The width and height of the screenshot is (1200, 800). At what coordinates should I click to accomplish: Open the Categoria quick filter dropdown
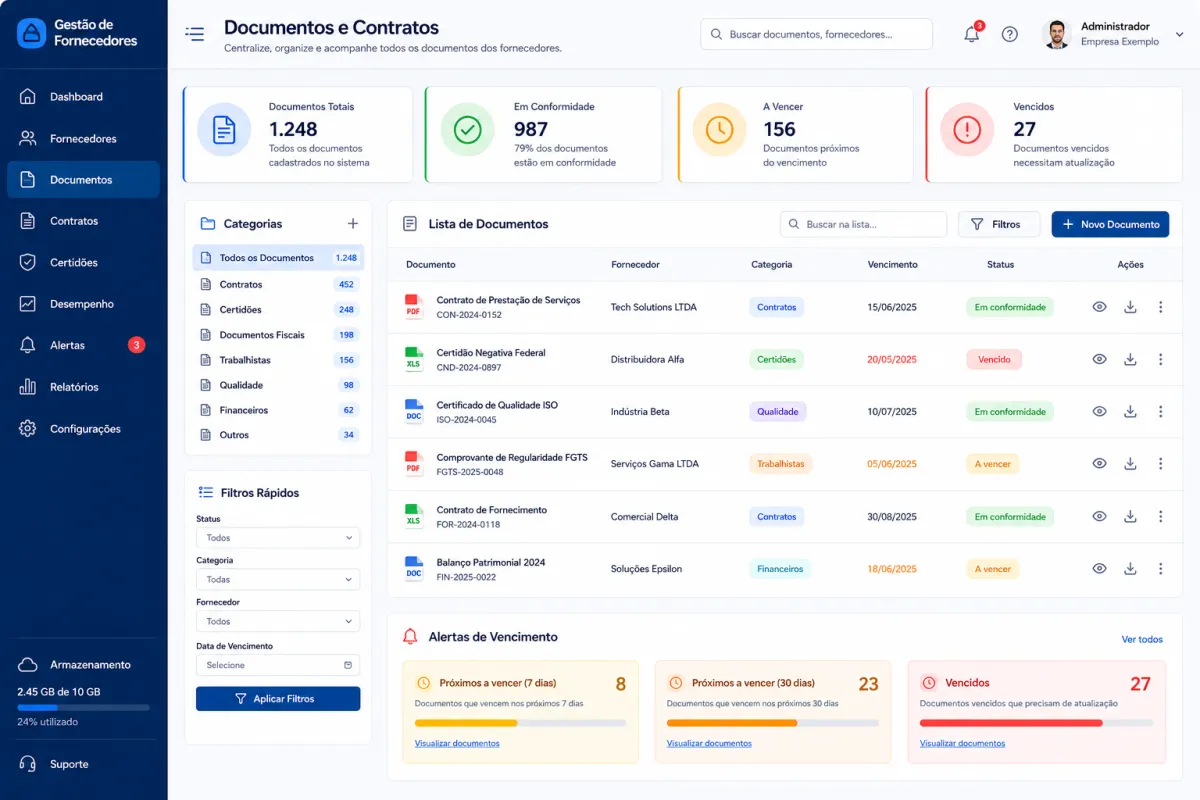point(278,579)
